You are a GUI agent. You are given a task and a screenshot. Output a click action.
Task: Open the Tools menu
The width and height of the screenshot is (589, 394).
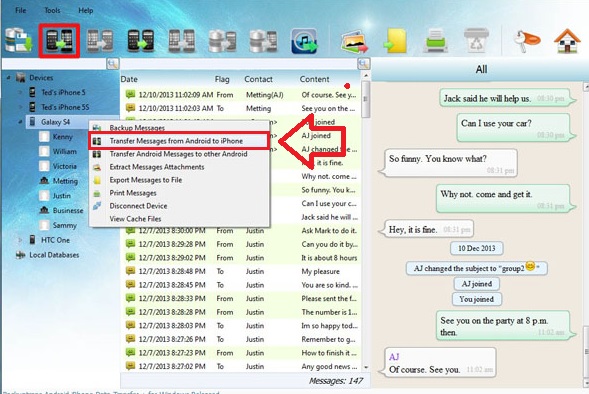click(x=52, y=10)
